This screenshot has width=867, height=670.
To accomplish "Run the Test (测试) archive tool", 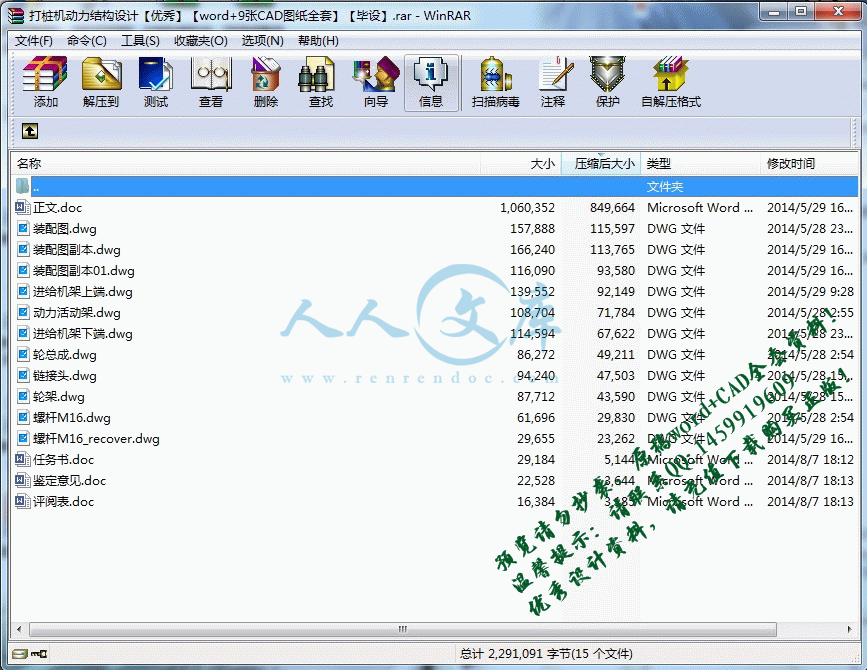I will (x=155, y=82).
